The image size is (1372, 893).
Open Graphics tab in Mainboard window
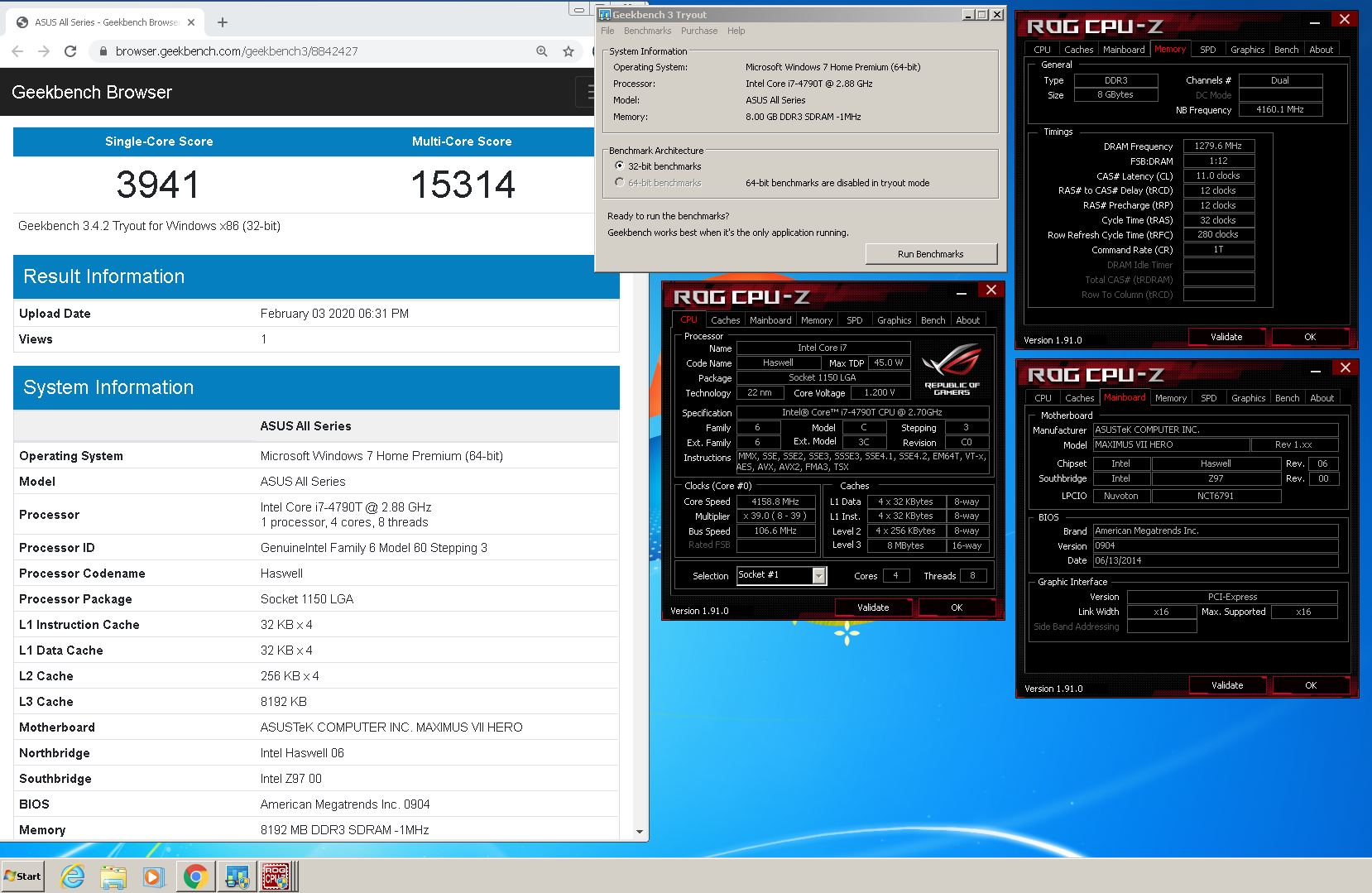point(1249,398)
